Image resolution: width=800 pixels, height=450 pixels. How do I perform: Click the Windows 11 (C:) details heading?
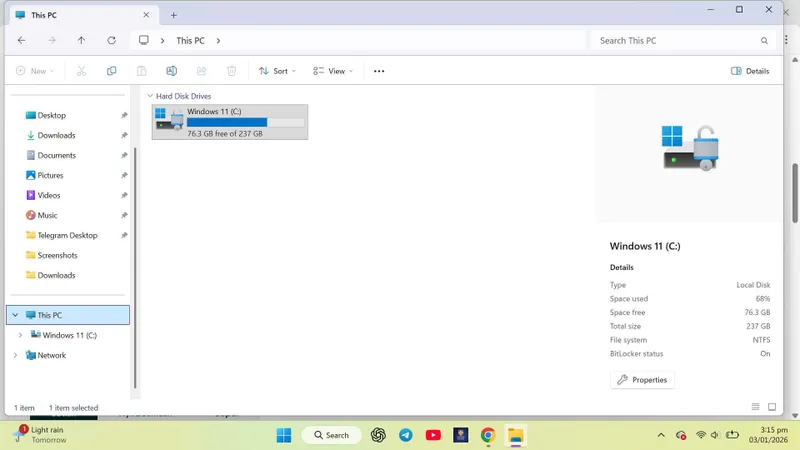point(645,246)
